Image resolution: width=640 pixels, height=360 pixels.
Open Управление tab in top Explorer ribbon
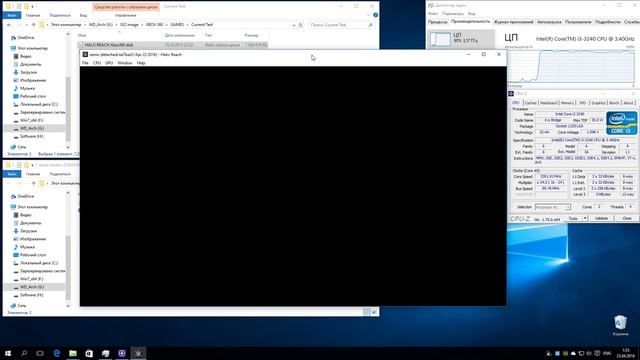tap(125, 15)
